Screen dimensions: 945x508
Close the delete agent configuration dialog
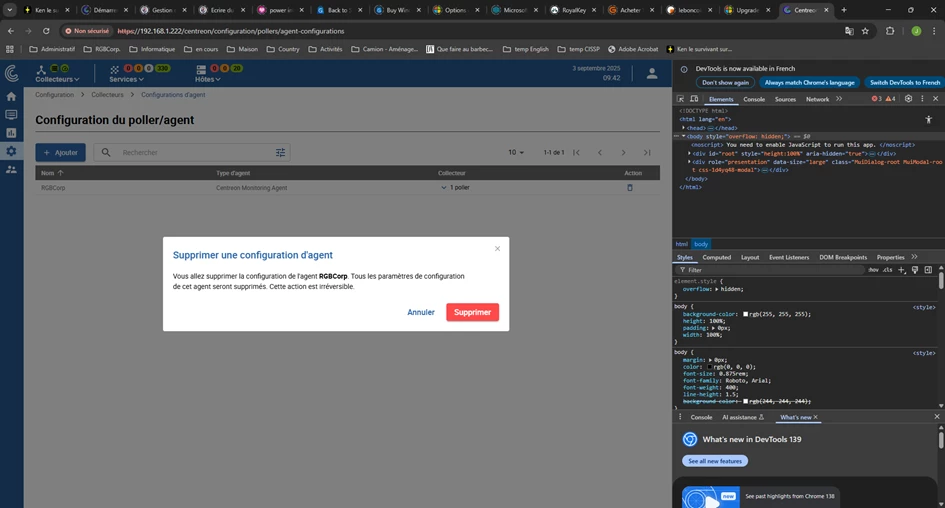coord(497,248)
